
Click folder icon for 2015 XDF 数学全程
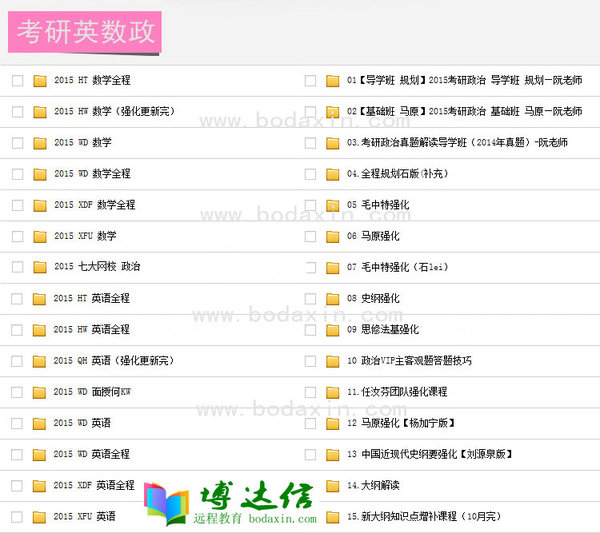(40, 205)
